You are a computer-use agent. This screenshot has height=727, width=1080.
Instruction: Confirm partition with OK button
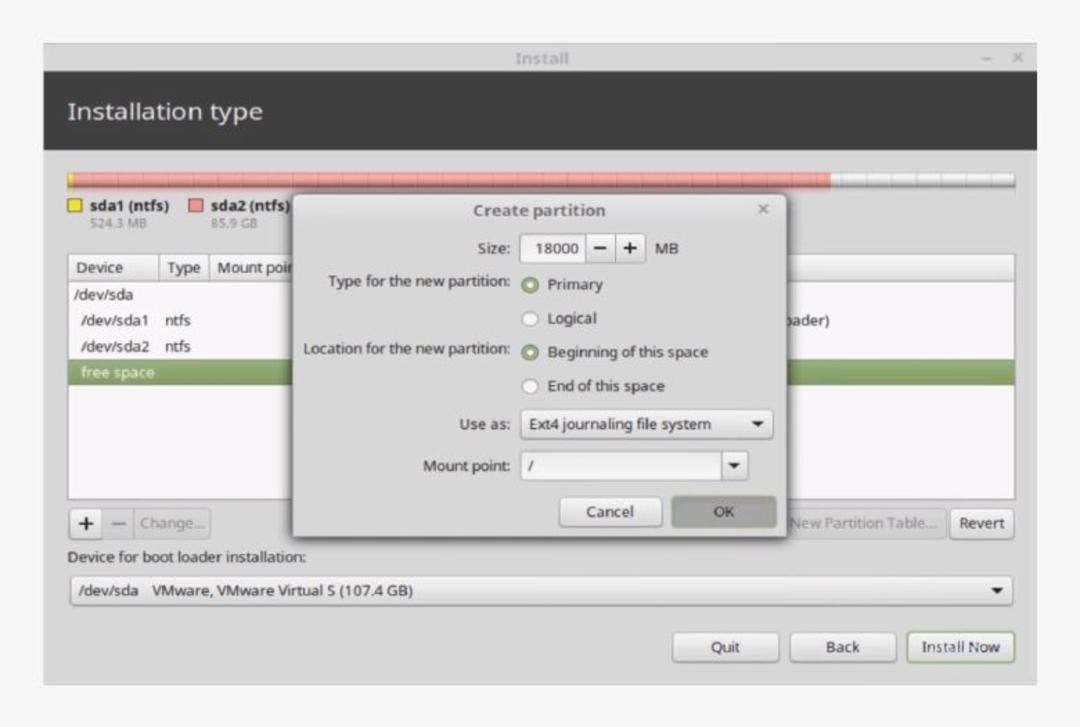(724, 512)
